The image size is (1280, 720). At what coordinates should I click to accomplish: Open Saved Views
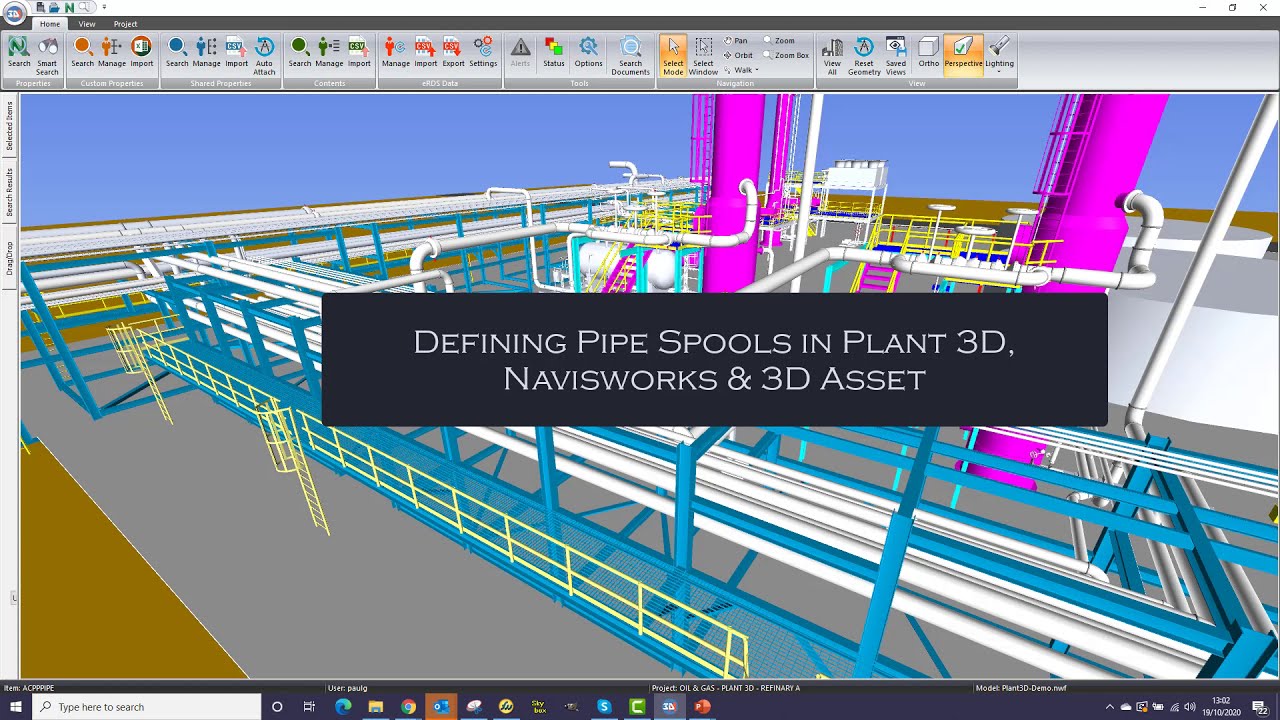[x=896, y=56]
